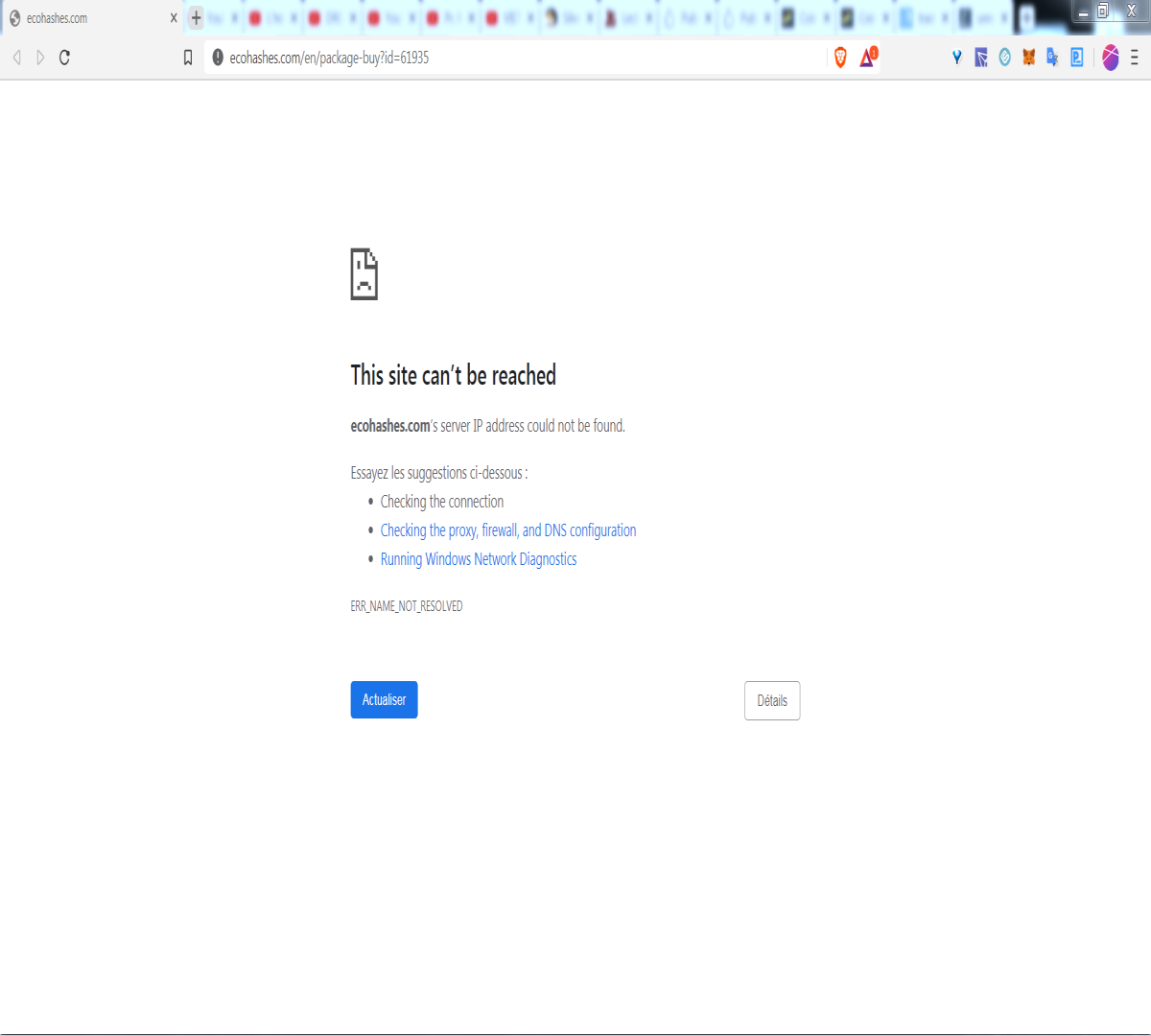Click "Essayez les suggestions ci-dessous" text
Viewport: 1151px width, 1036px height.
[x=439, y=473]
